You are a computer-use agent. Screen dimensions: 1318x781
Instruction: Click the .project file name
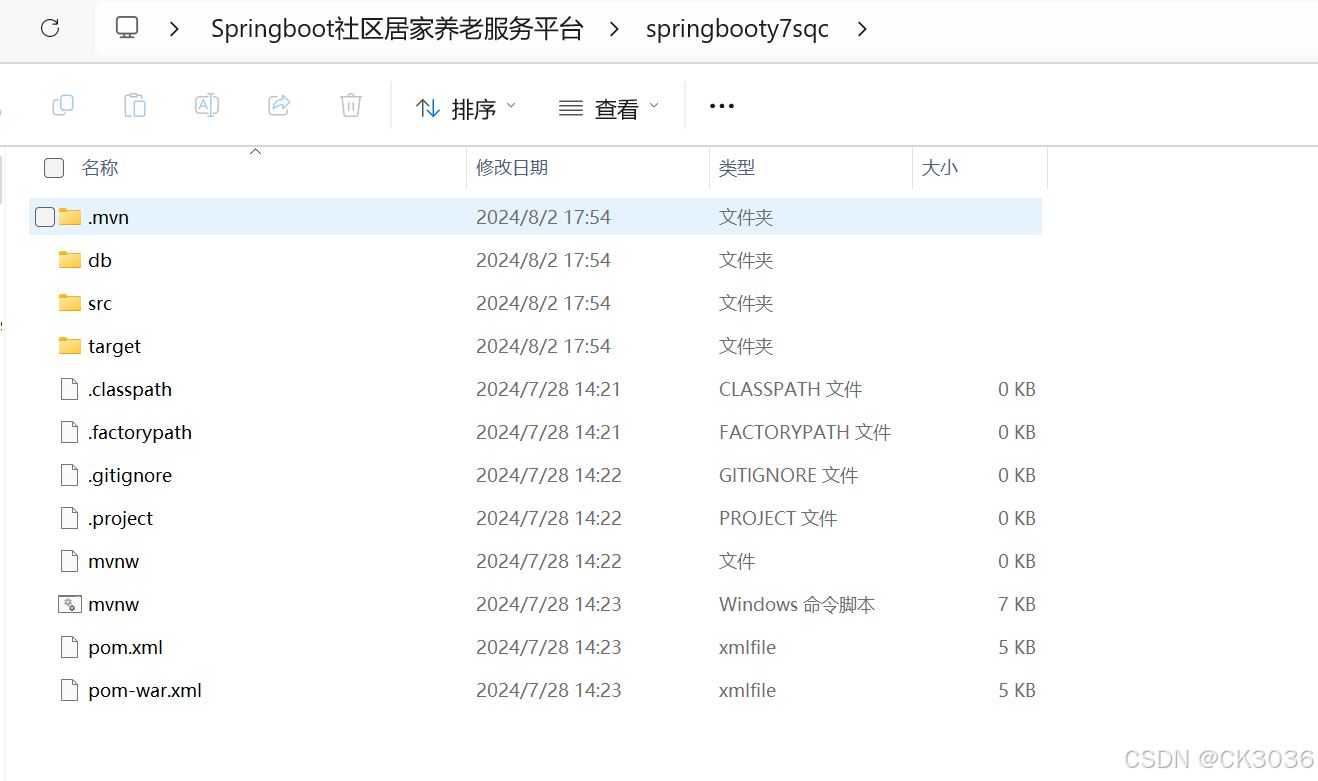[121, 518]
